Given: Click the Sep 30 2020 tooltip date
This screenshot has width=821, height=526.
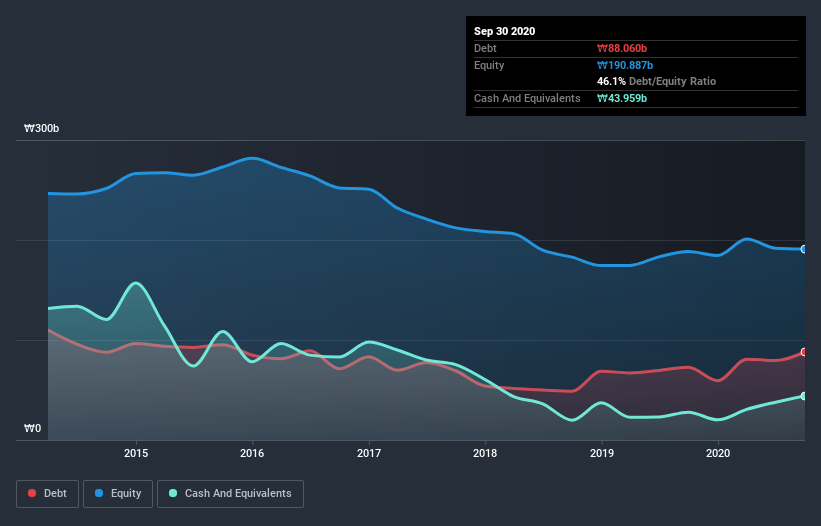Looking at the screenshot, I should click(x=505, y=31).
